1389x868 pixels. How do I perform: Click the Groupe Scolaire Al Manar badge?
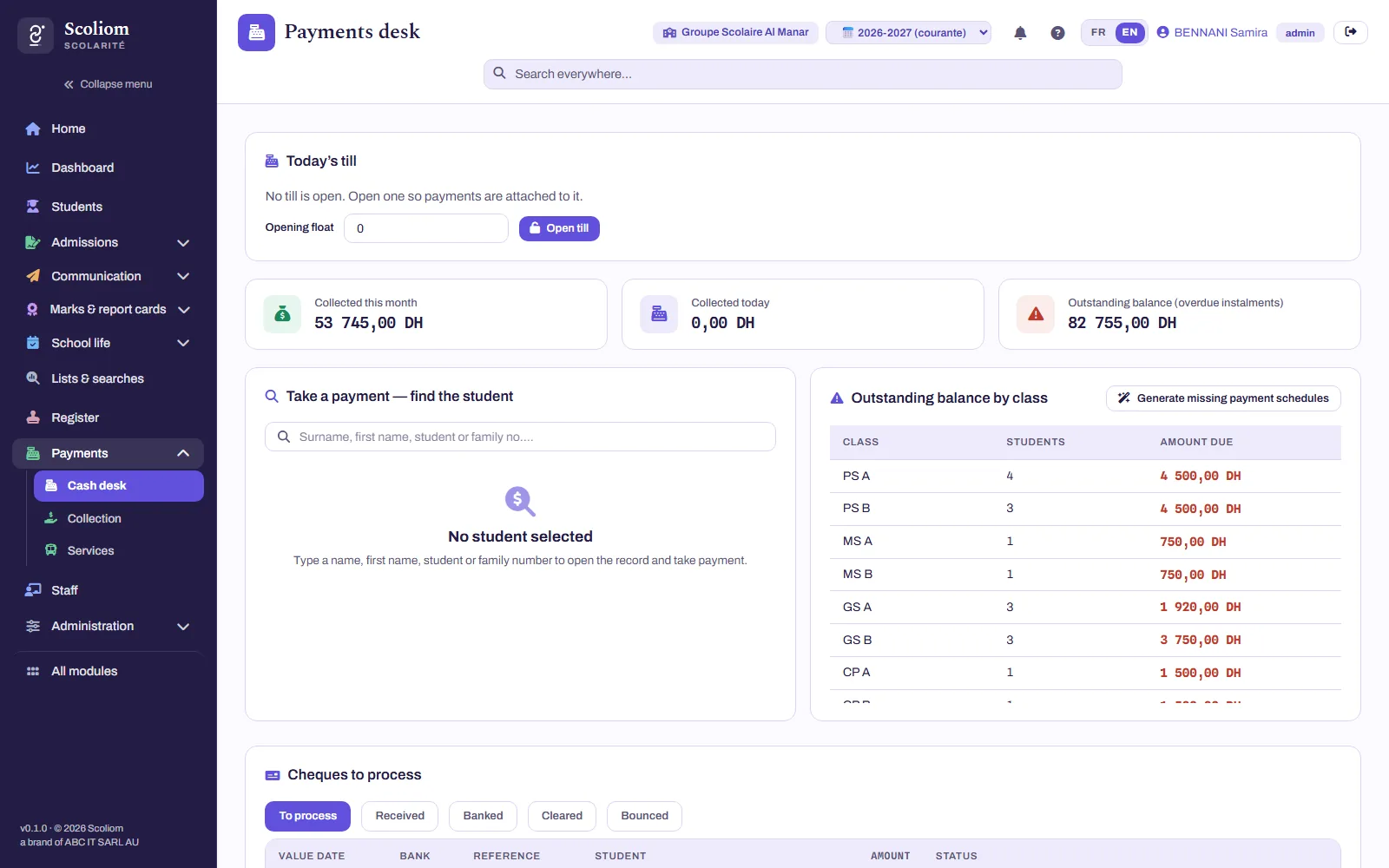[x=735, y=32]
